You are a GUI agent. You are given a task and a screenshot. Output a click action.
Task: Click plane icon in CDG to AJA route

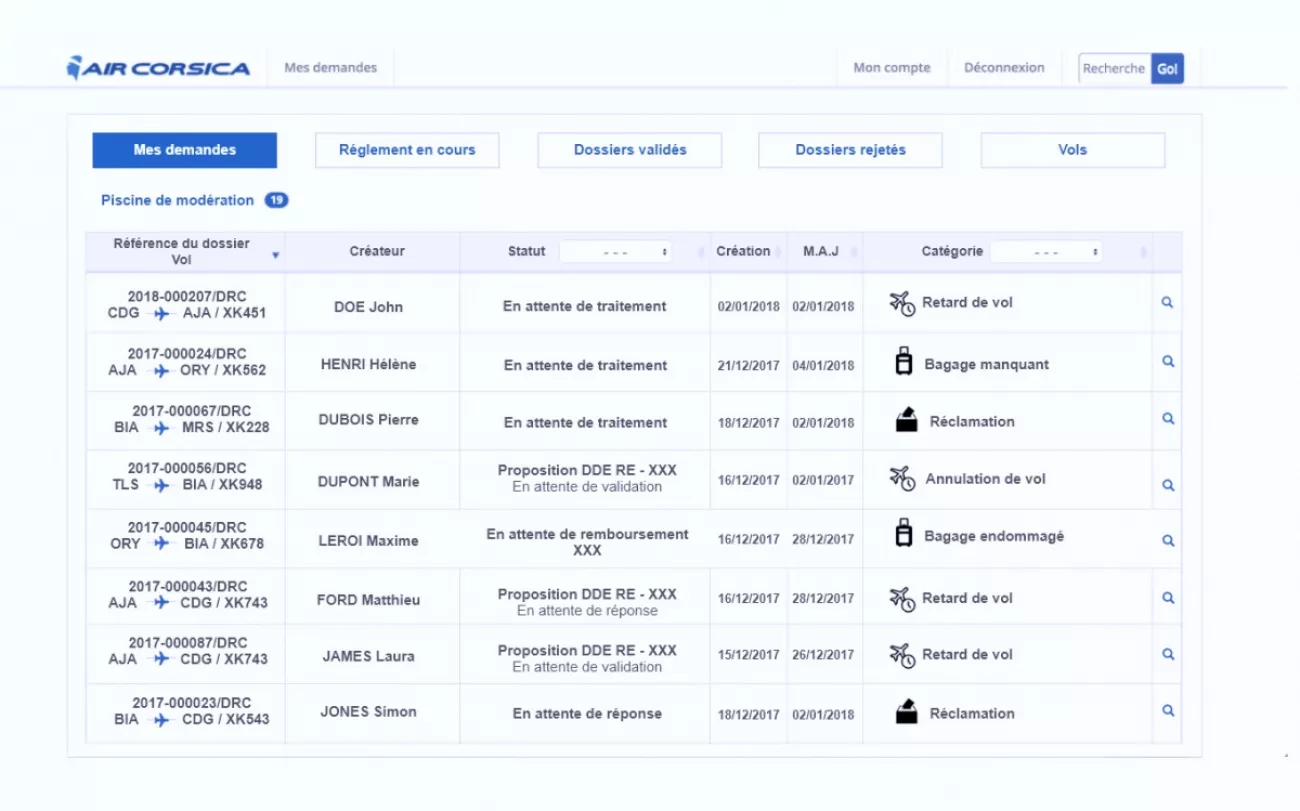[x=160, y=313]
